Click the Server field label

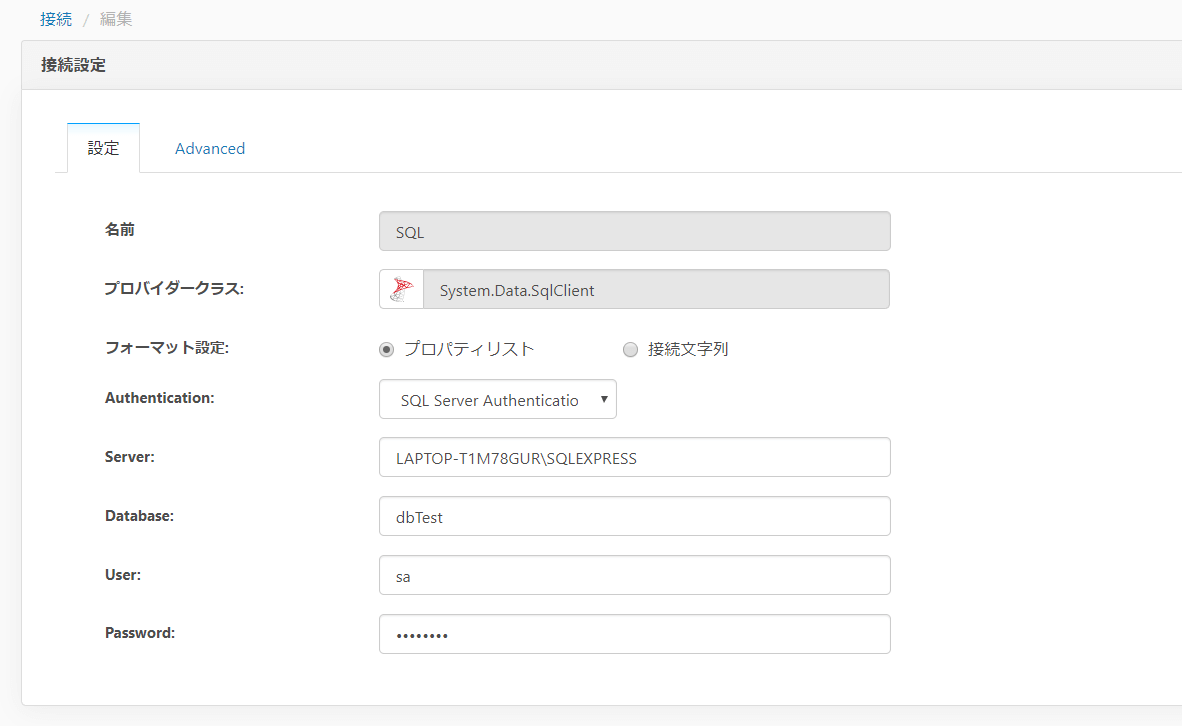pyautogui.click(x=129, y=457)
